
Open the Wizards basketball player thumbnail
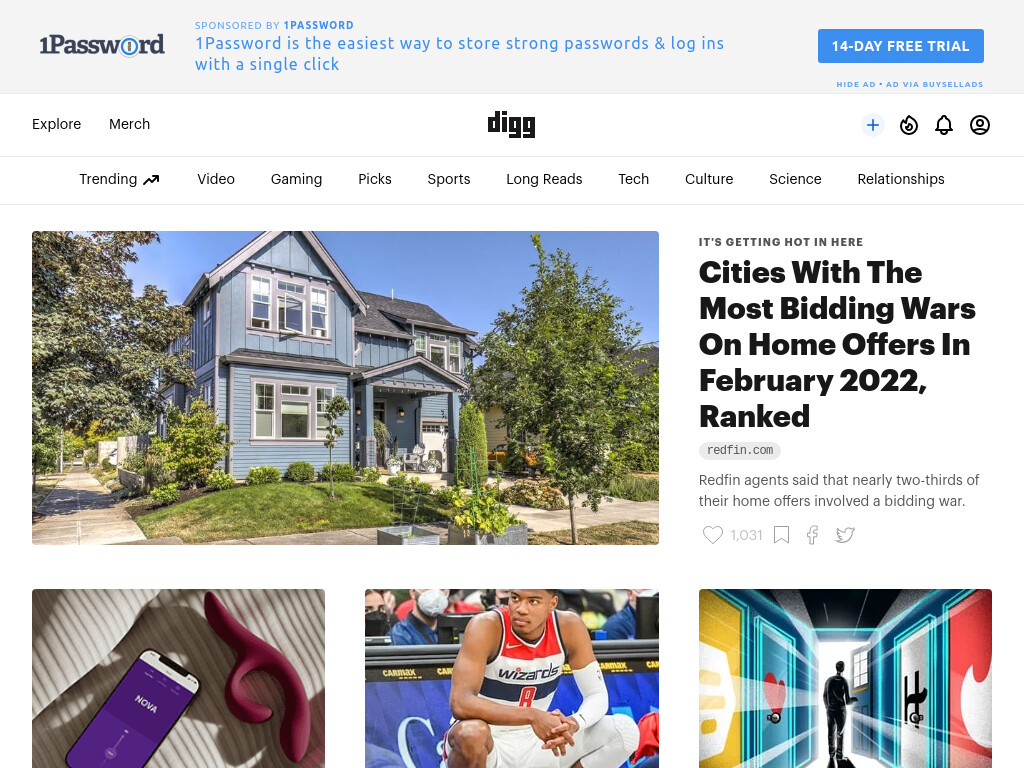click(x=512, y=679)
